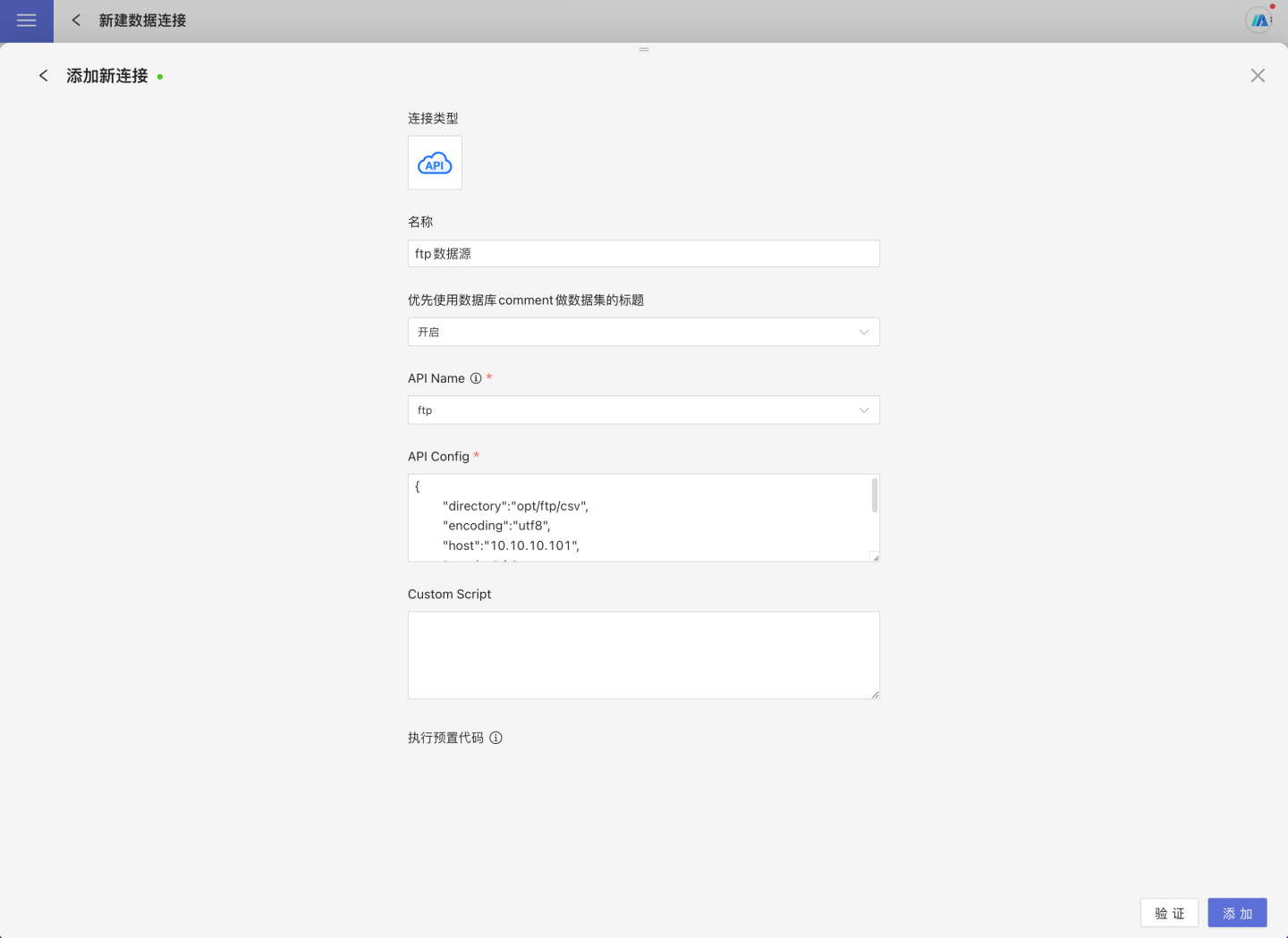1288x938 pixels.
Task: Close the add connection panel
Action: (1258, 76)
